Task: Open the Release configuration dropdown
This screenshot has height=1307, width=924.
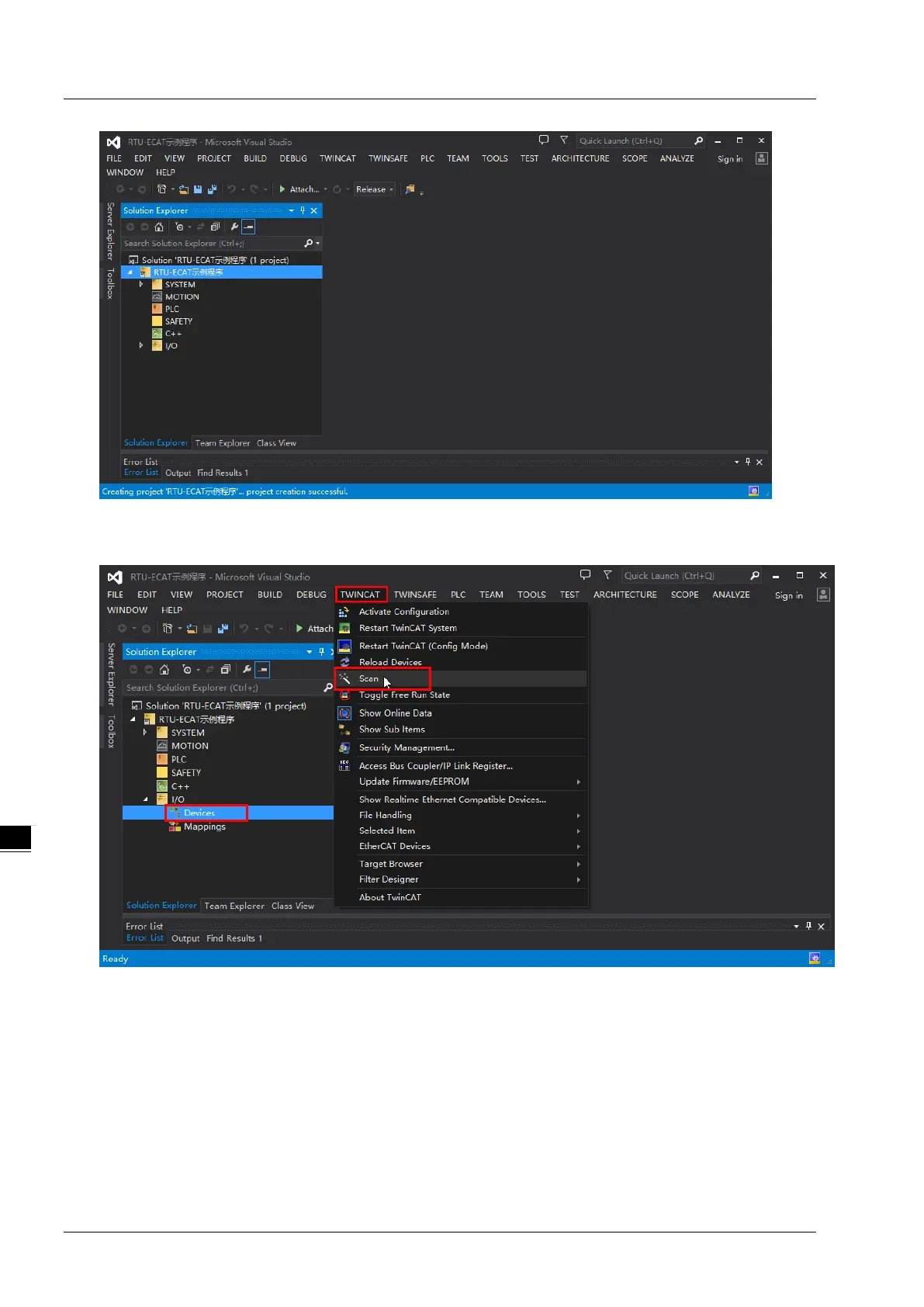Action: (375, 189)
